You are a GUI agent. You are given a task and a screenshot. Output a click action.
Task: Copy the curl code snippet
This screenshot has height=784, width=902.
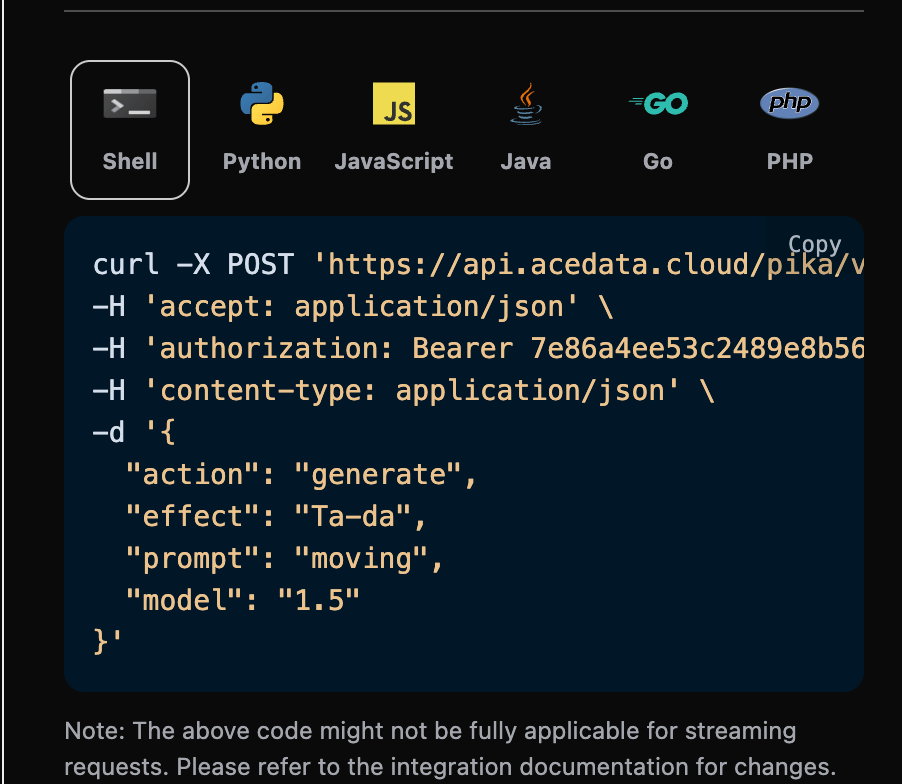pos(814,244)
